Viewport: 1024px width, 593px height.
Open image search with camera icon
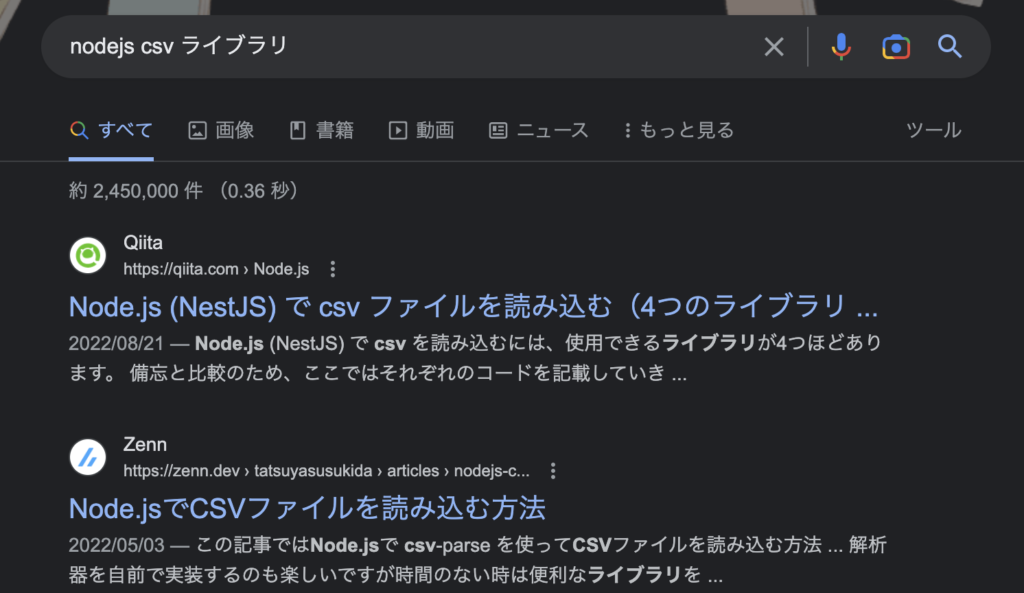[x=896, y=47]
